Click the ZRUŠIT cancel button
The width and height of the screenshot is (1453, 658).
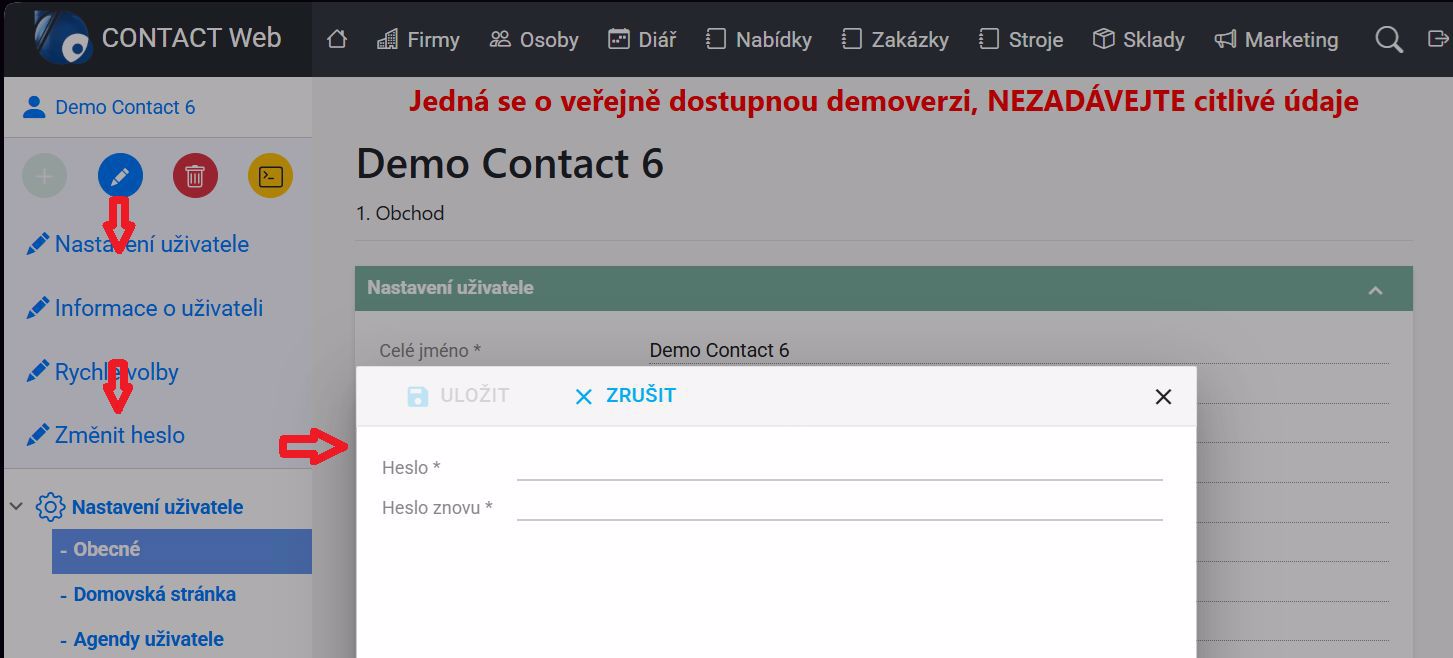click(625, 396)
